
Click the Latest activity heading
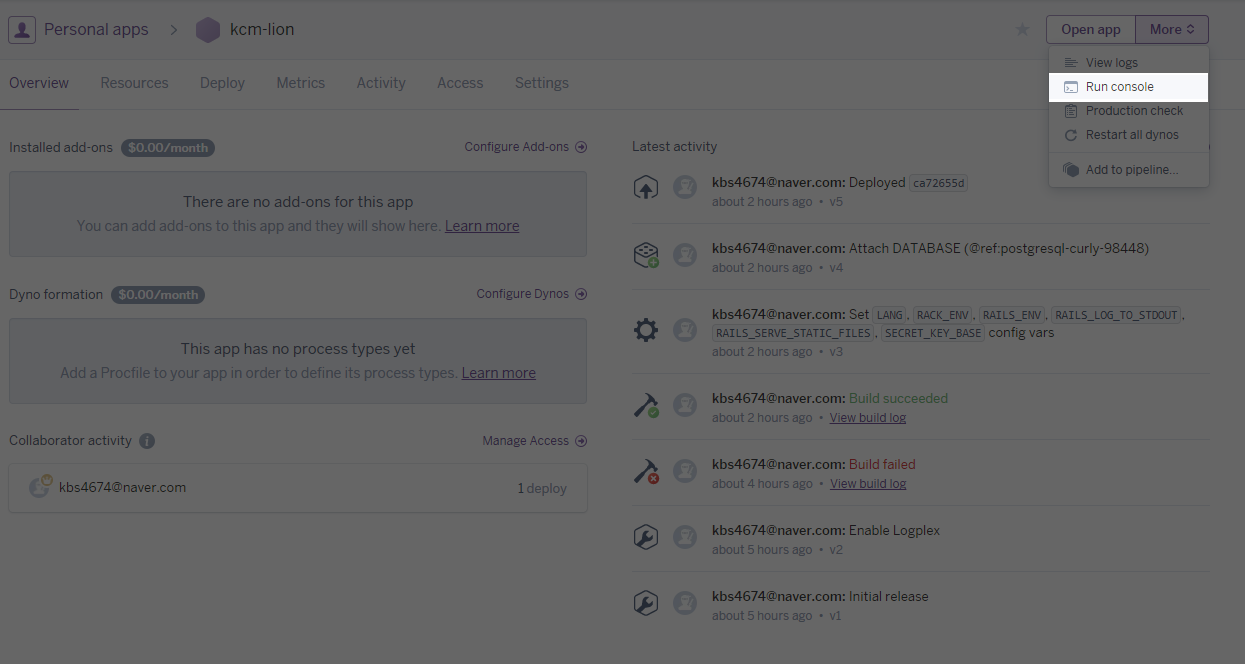(675, 147)
